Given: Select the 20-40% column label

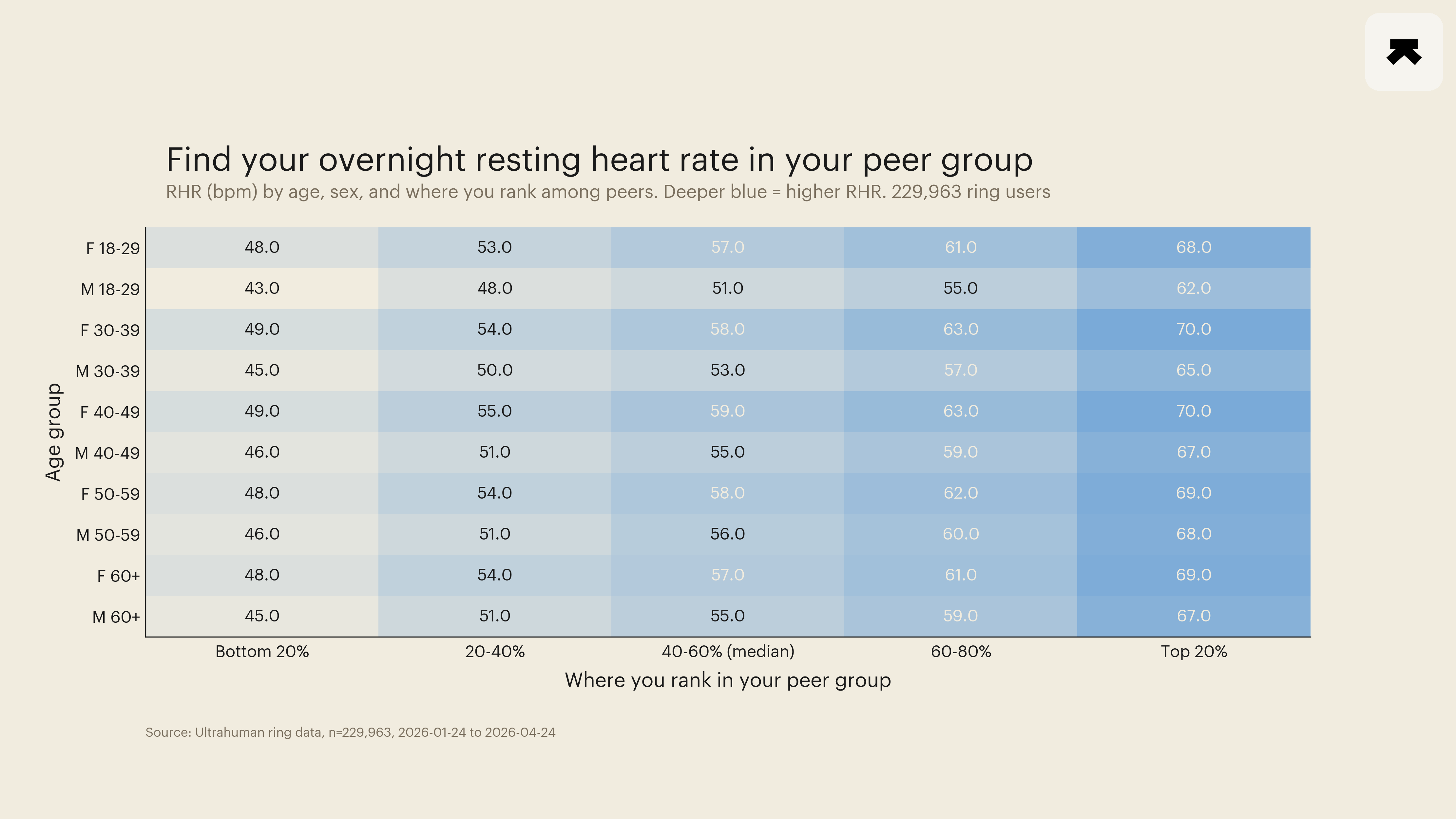Looking at the screenshot, I should (x=495, y=652).
